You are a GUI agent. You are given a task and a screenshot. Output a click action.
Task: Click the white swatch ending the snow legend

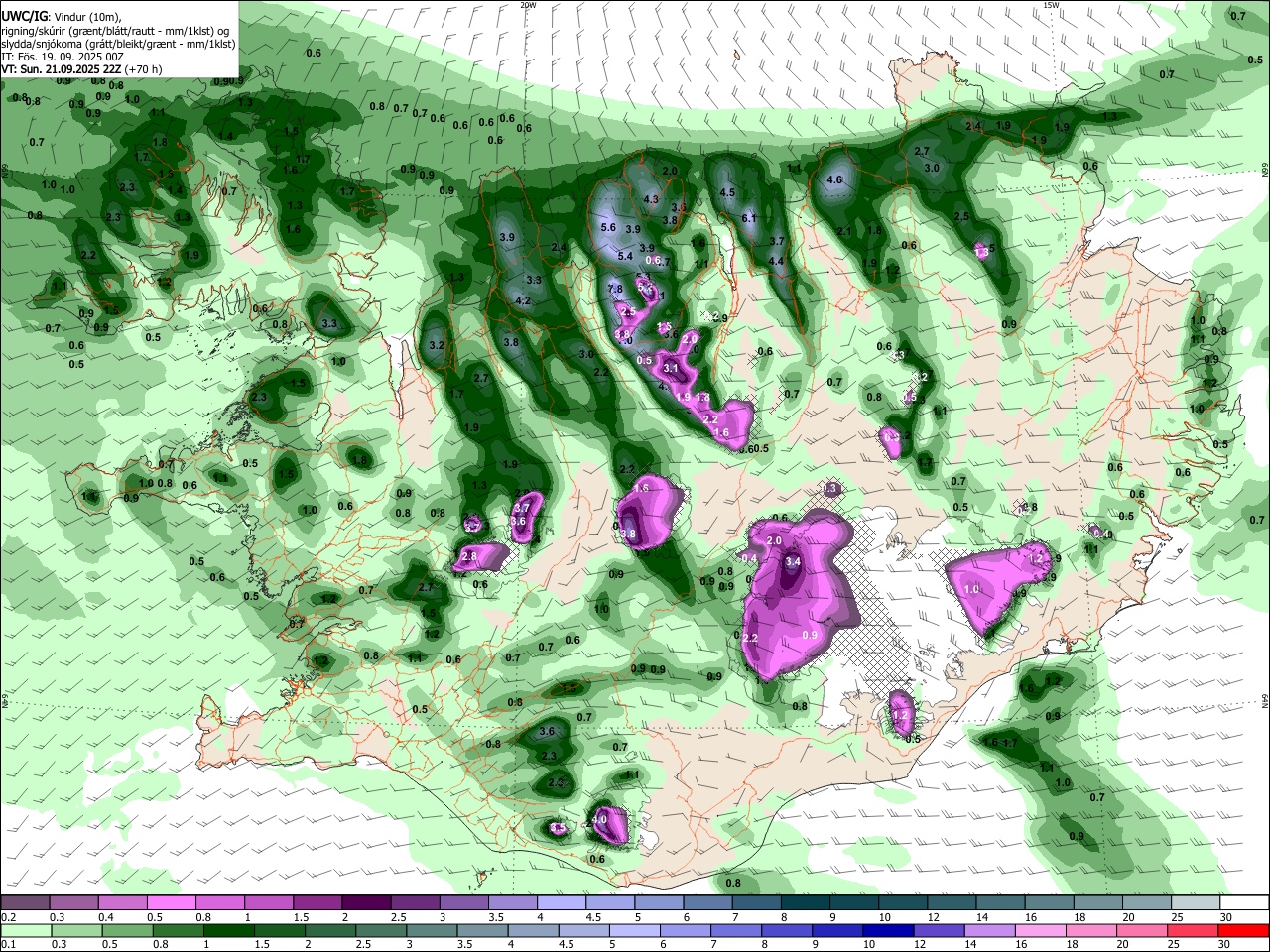(x=1245, y=903)
